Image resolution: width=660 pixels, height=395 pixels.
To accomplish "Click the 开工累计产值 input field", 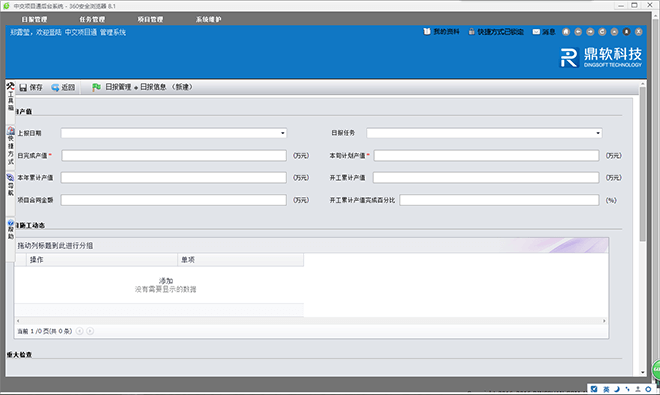I will click(x=486, y=178).
